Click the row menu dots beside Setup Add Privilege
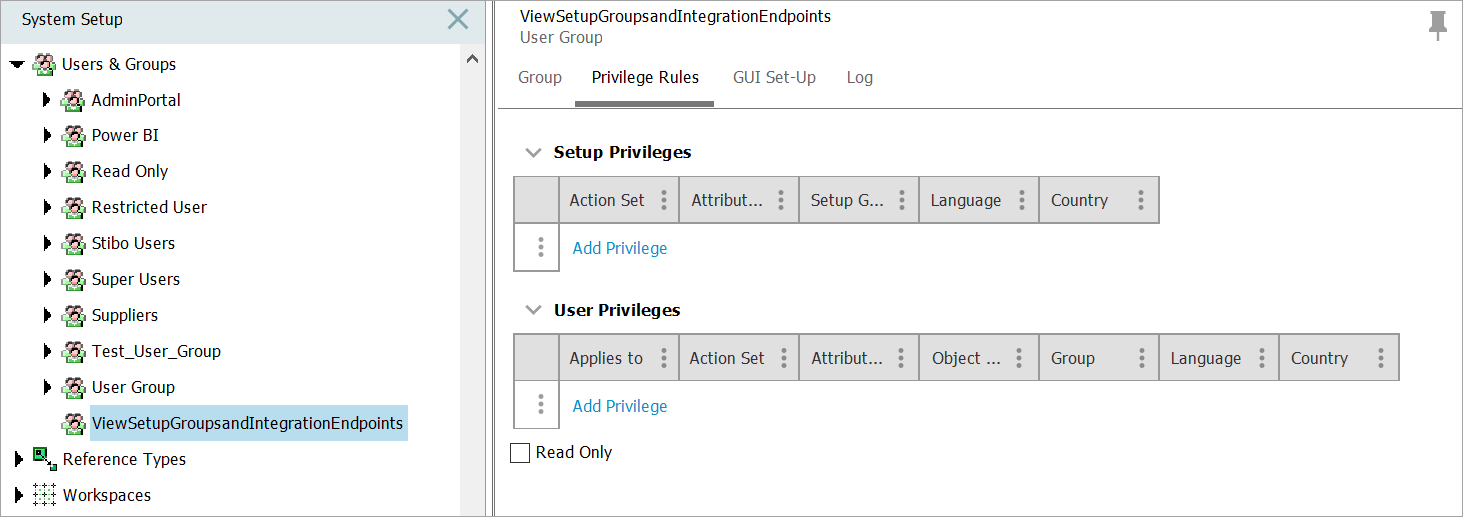This screenshot has height=517, width=1463. click(540, 247)
